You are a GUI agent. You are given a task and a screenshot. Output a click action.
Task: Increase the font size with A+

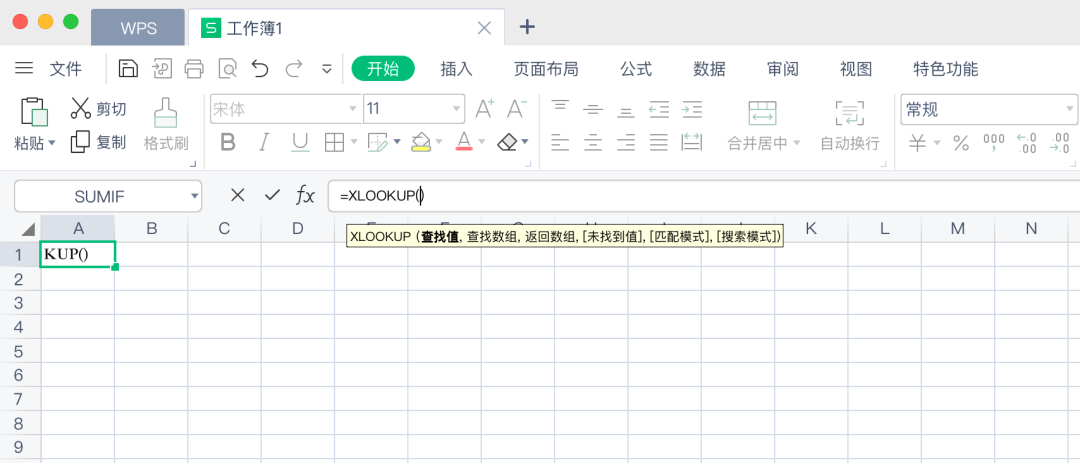point(485,109)
